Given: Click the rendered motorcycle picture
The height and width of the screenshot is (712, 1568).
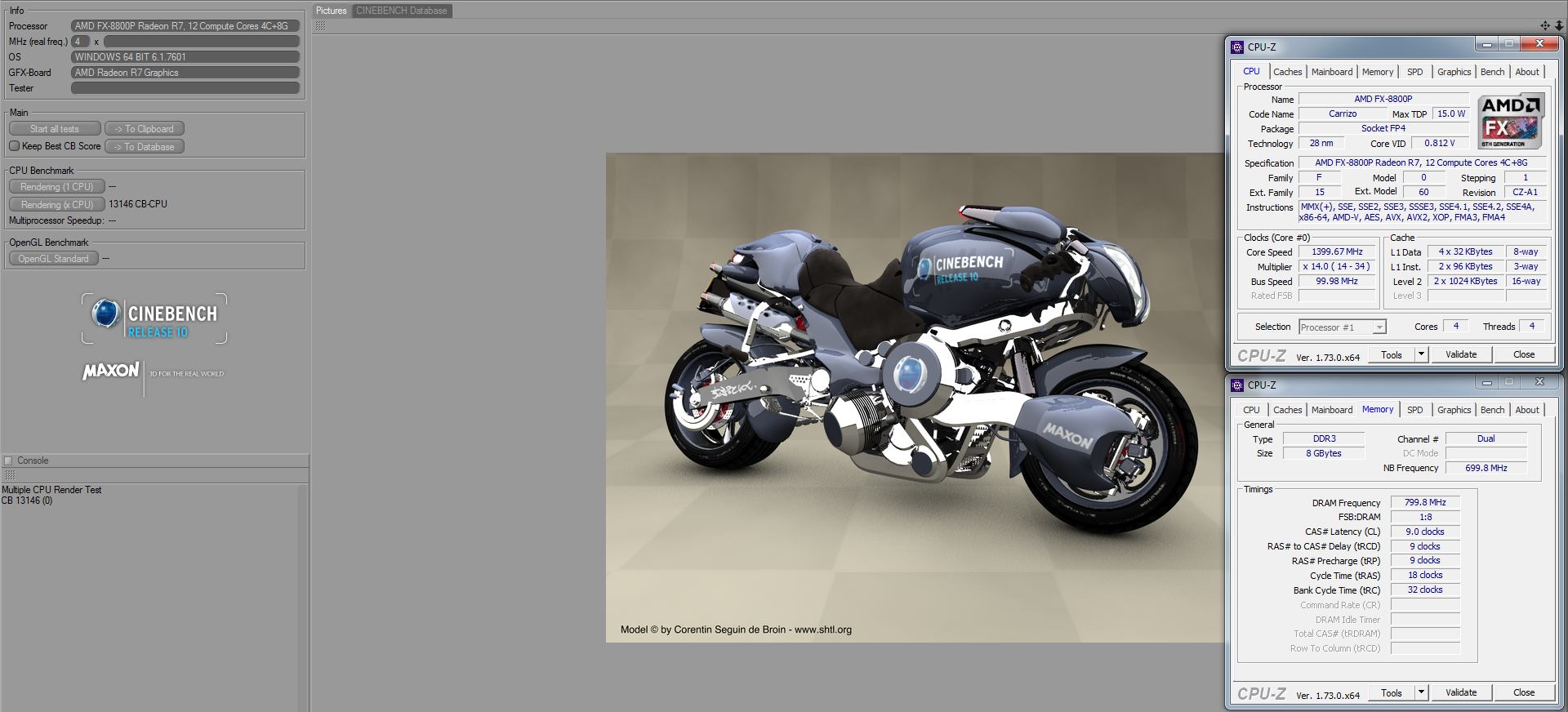Looking at the screenshot, I should [915, 398].
